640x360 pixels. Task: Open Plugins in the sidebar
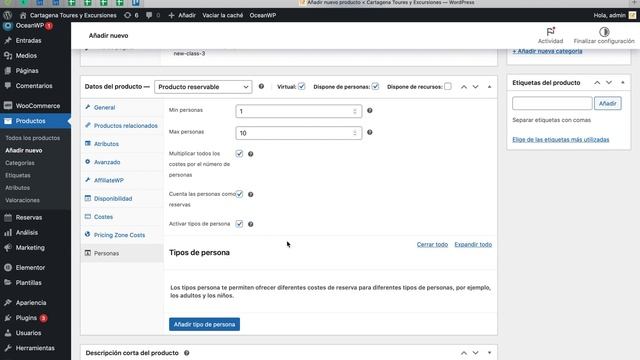point(26,318)
